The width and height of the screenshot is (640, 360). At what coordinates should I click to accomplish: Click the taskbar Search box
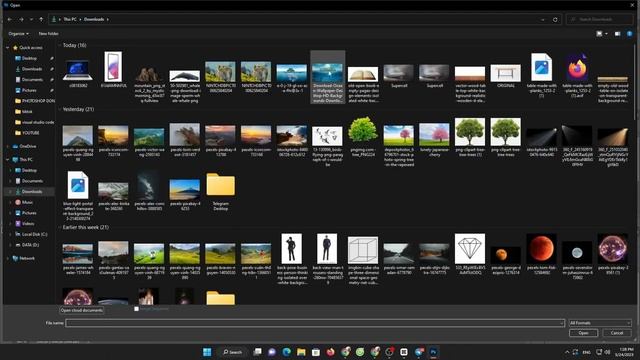point(233,352)
